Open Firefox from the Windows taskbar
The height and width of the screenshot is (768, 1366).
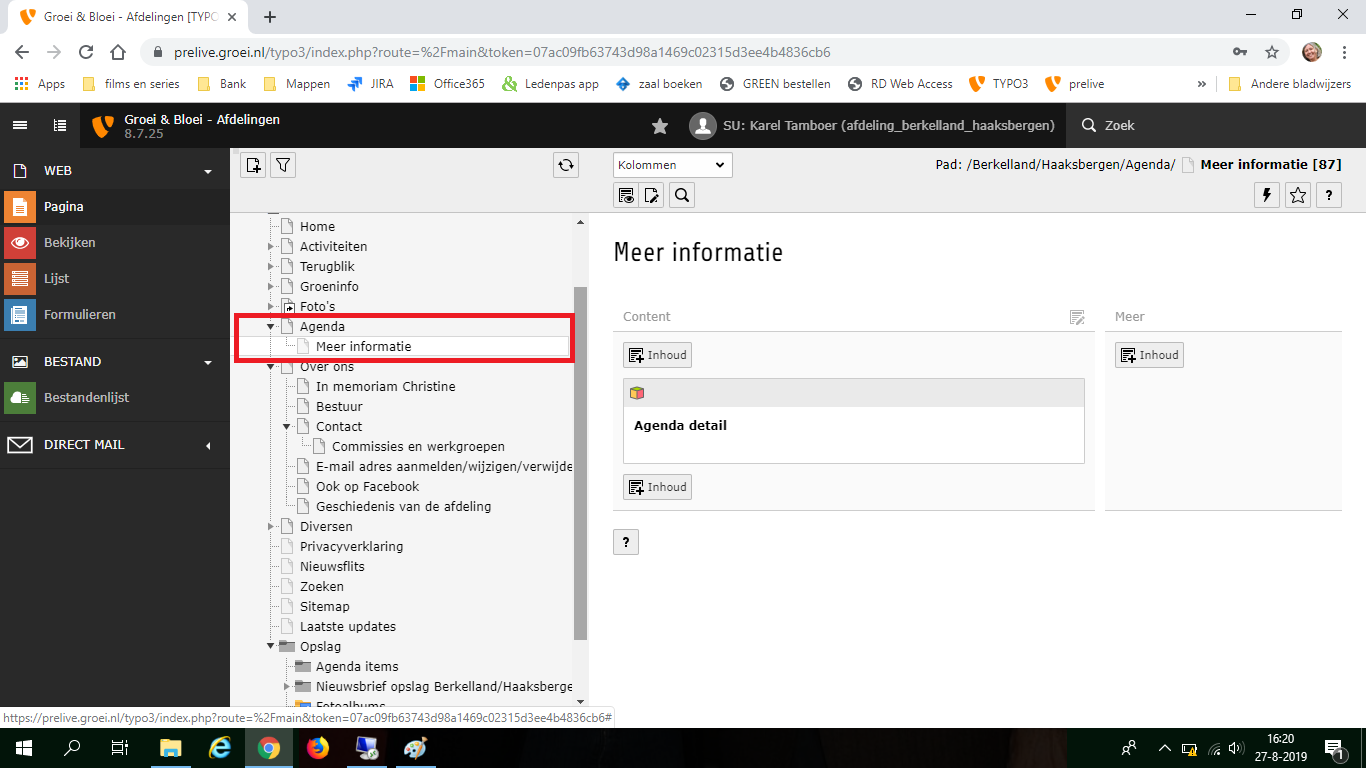pos(317,748)
